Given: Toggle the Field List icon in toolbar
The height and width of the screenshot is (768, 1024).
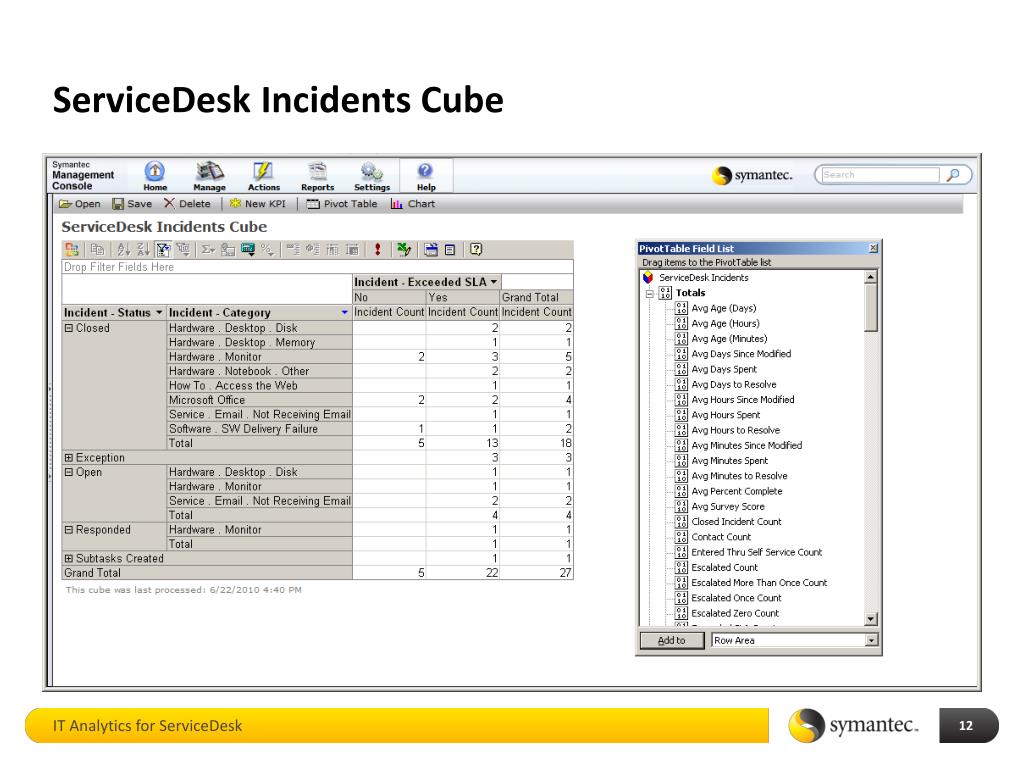Looking at the screenshot, I should [x=450, y=249].
